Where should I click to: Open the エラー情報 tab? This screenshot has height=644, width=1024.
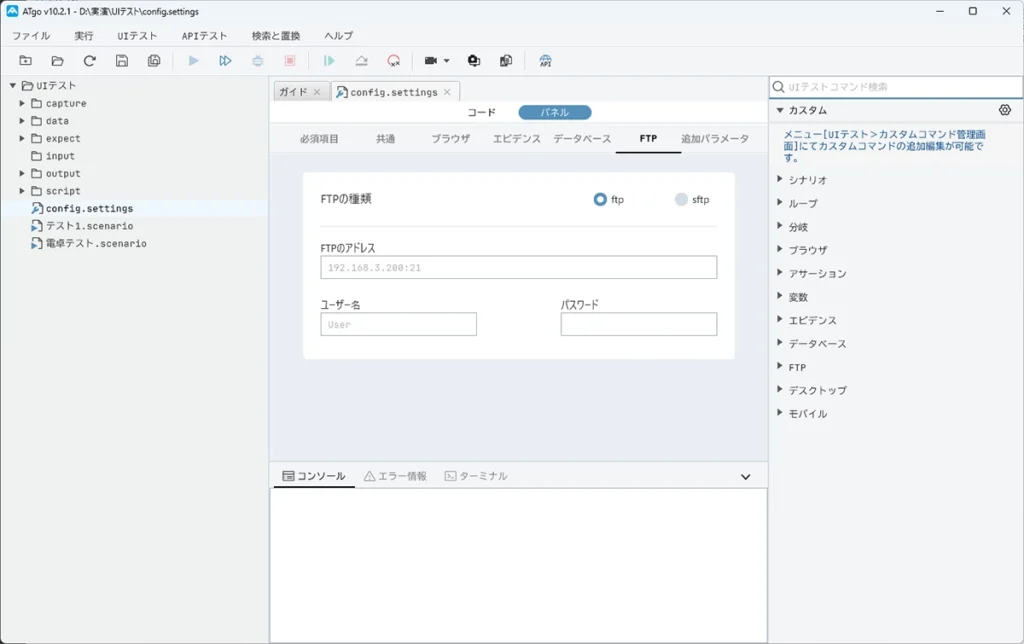(395, 476)
